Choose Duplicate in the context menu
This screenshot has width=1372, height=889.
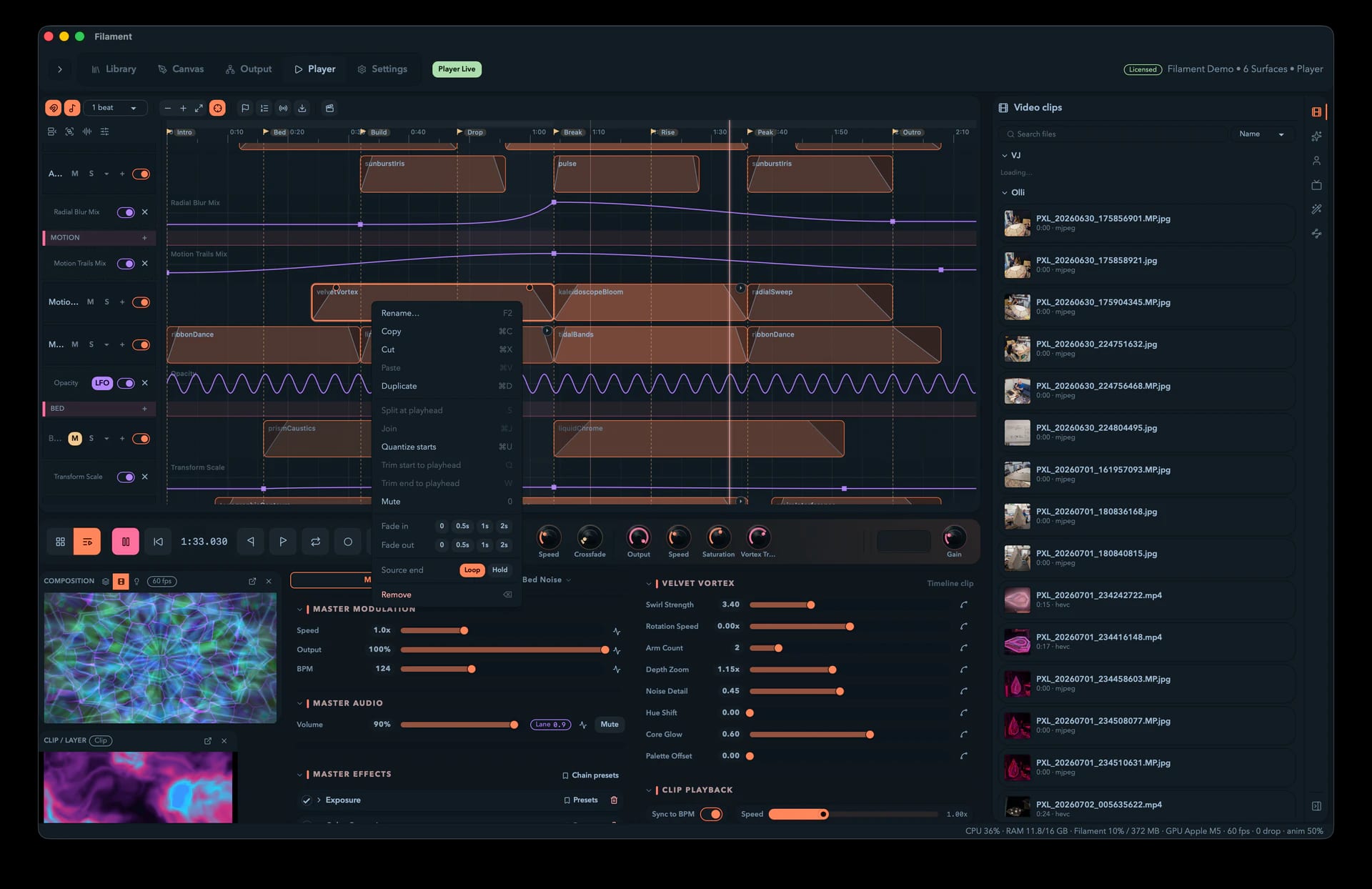447,387
